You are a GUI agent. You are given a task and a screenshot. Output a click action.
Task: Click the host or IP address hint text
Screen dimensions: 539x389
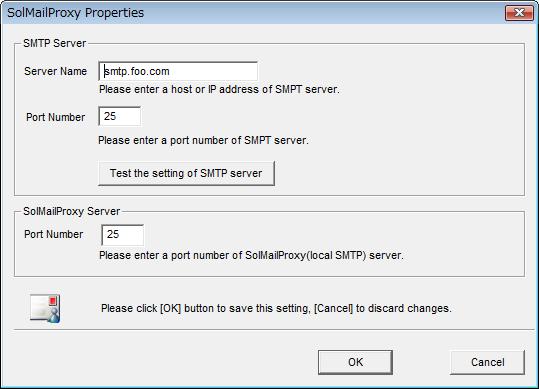pyautogui.click(x=219, y=89)
